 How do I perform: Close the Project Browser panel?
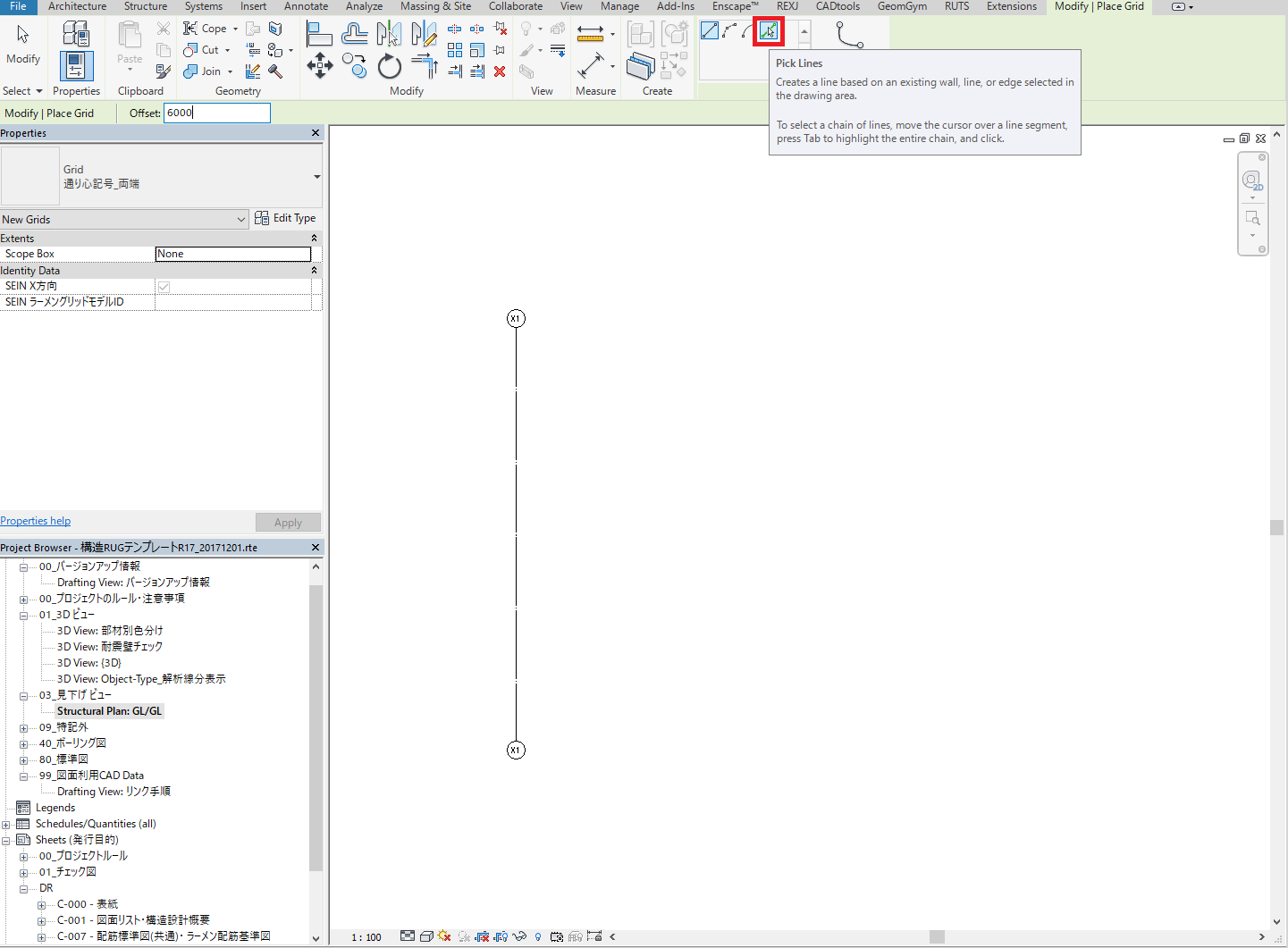click(315, 547)
